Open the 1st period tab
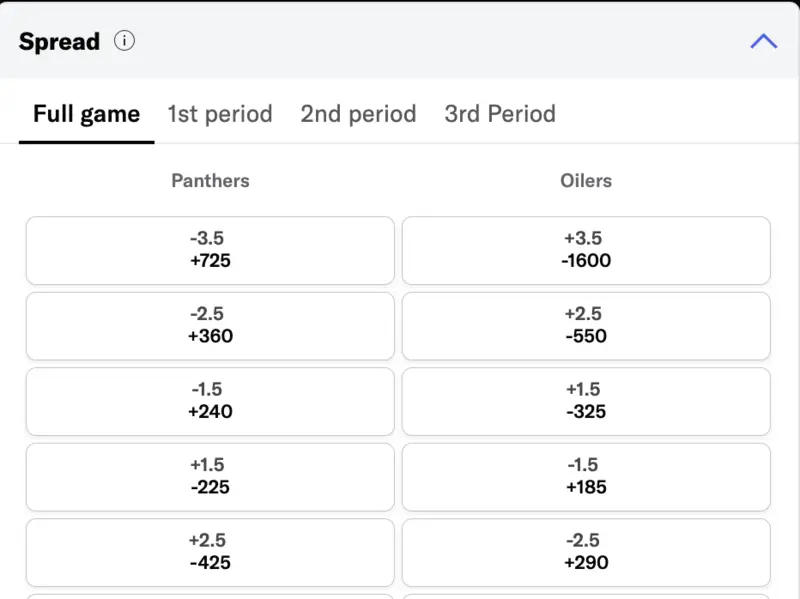This screenshot has height=599, width=800. click(220, 114)
